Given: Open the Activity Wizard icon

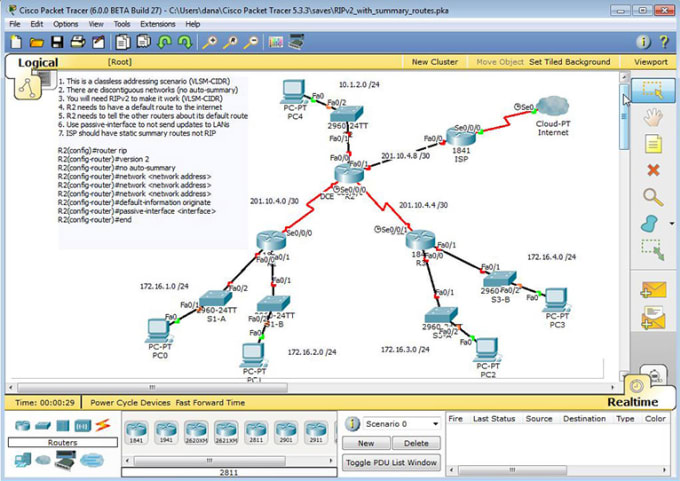Looking at the screenshot, I should coord(98,42).
